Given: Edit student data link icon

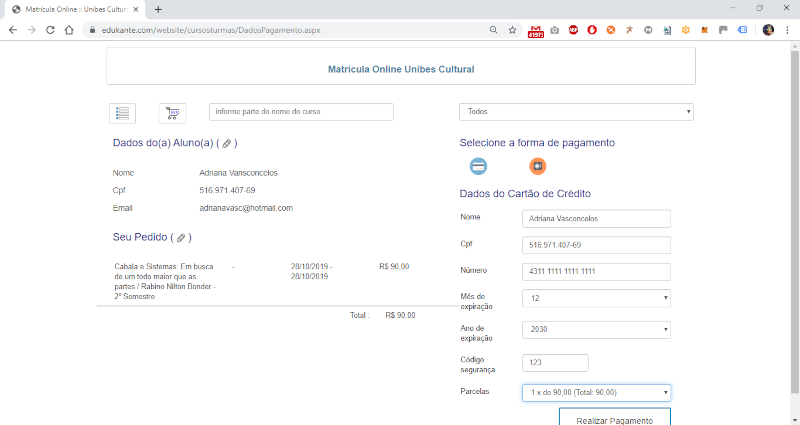Looking at the screenshot, I should click(x=227, y=144).
